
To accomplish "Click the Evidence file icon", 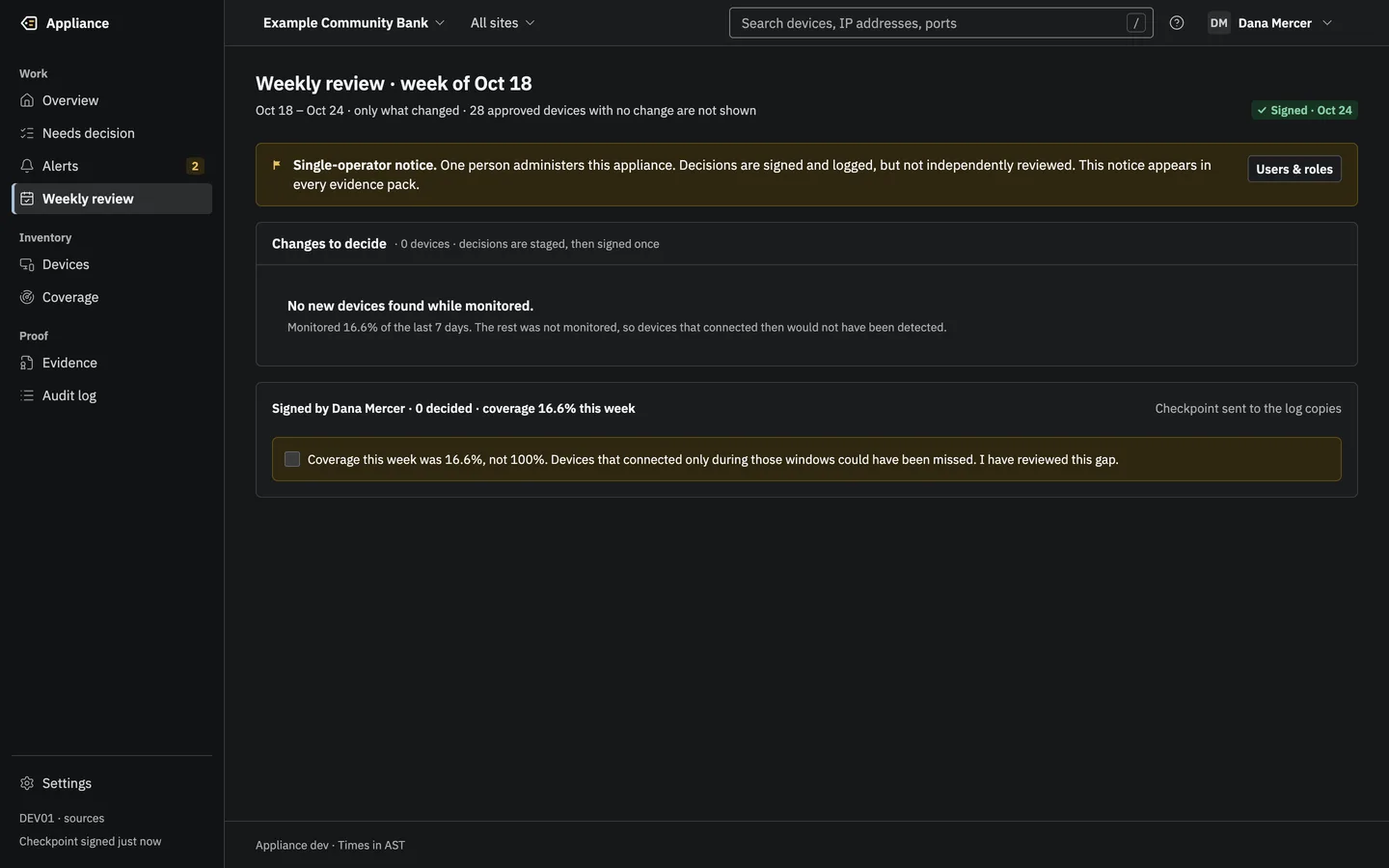I will [27, 363].
